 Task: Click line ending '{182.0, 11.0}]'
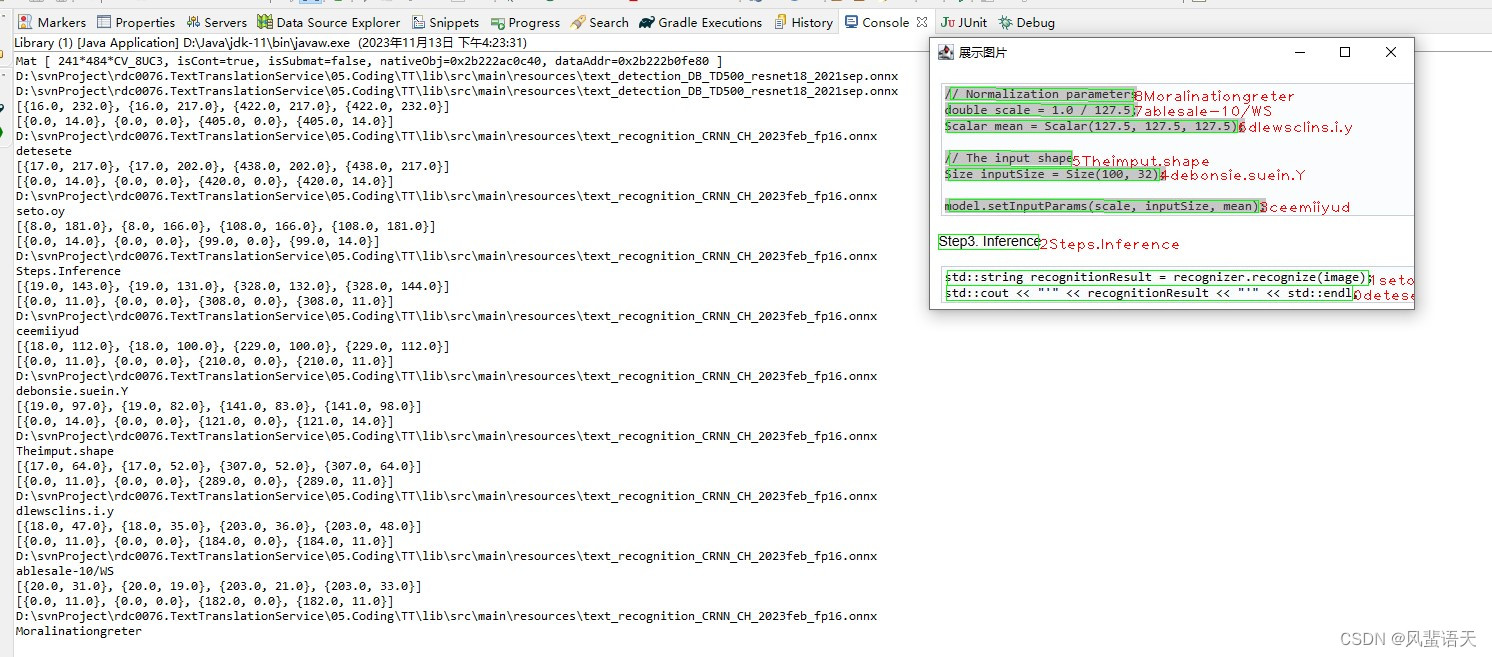pos(205,601)
